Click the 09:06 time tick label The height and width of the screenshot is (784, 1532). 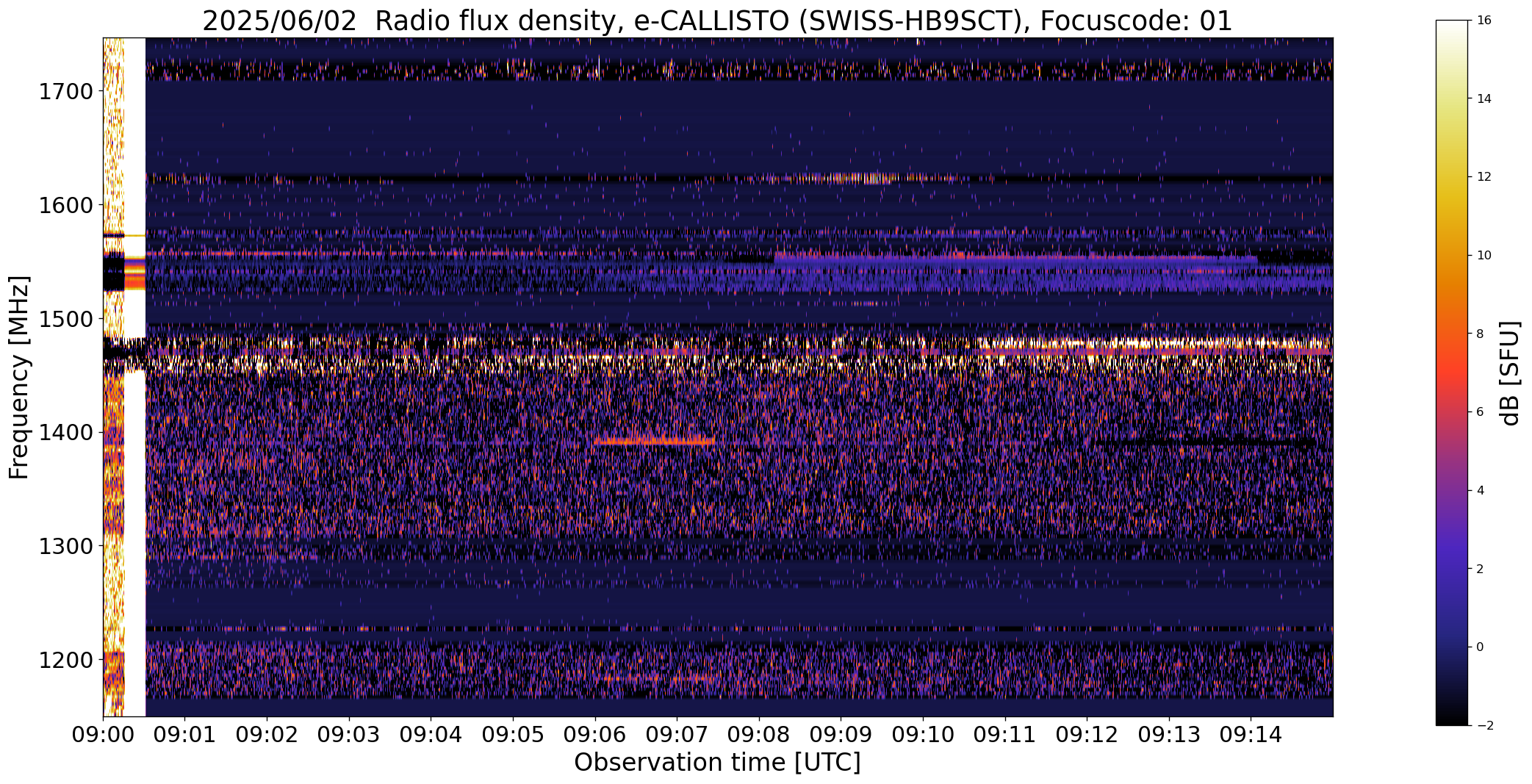(x=595, y=735)
